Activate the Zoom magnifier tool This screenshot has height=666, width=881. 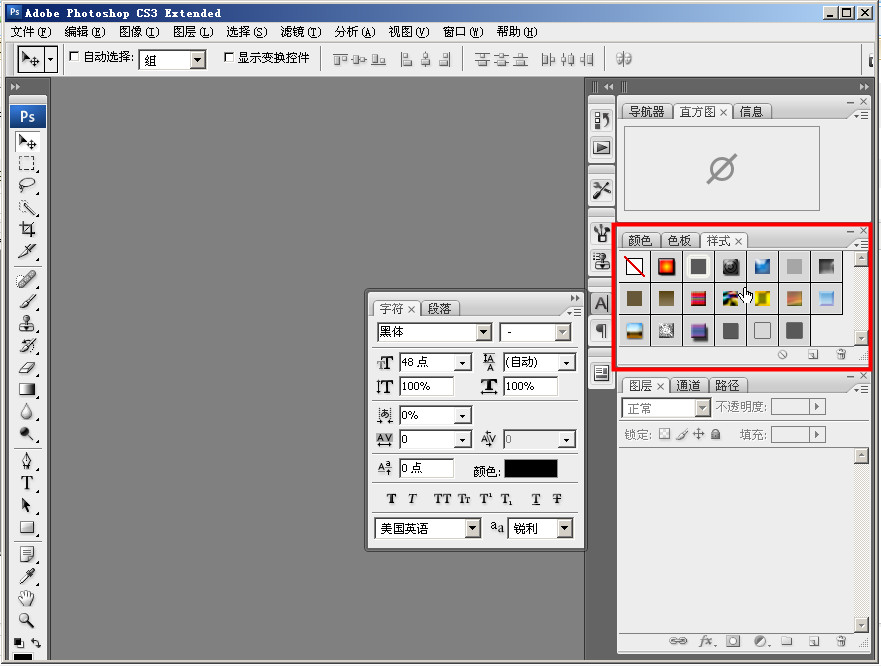point(27,620)
